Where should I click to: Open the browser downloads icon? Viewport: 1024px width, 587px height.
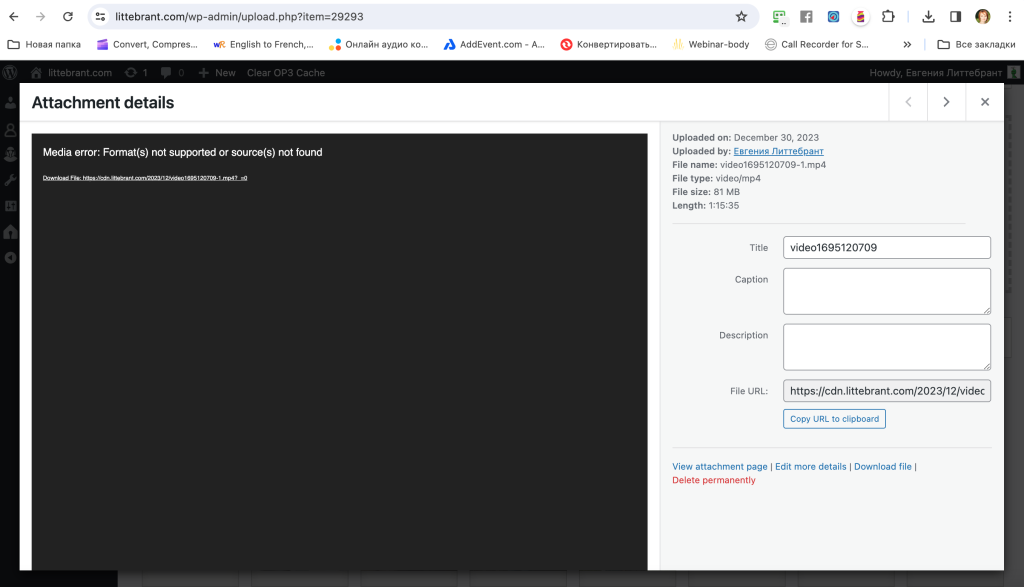coord(928,17)
